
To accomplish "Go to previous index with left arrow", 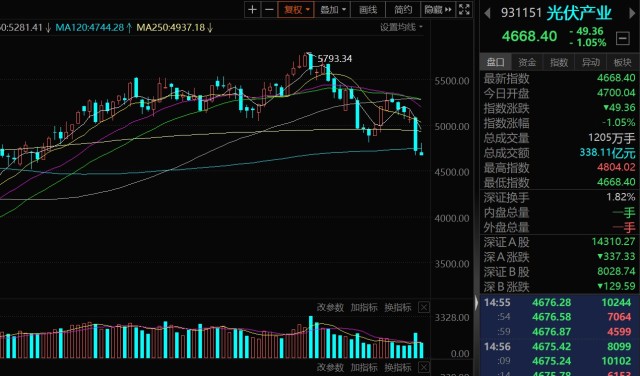I will point(487,13).
